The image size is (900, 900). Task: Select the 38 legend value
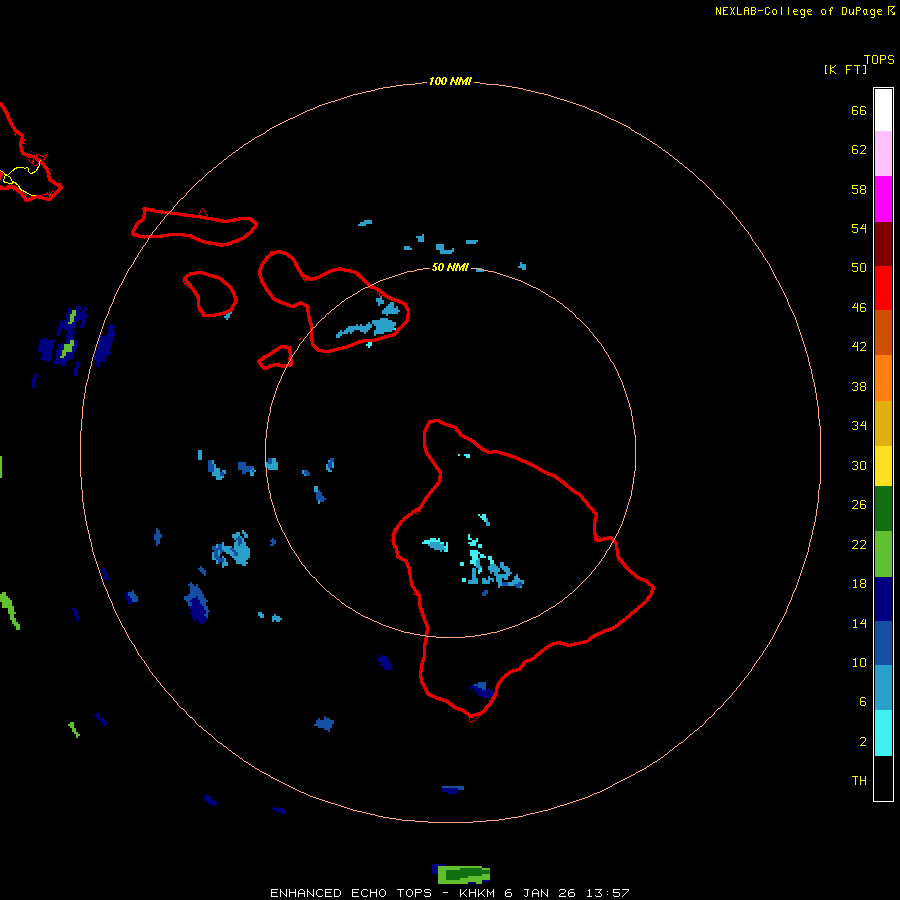(859, 387)
